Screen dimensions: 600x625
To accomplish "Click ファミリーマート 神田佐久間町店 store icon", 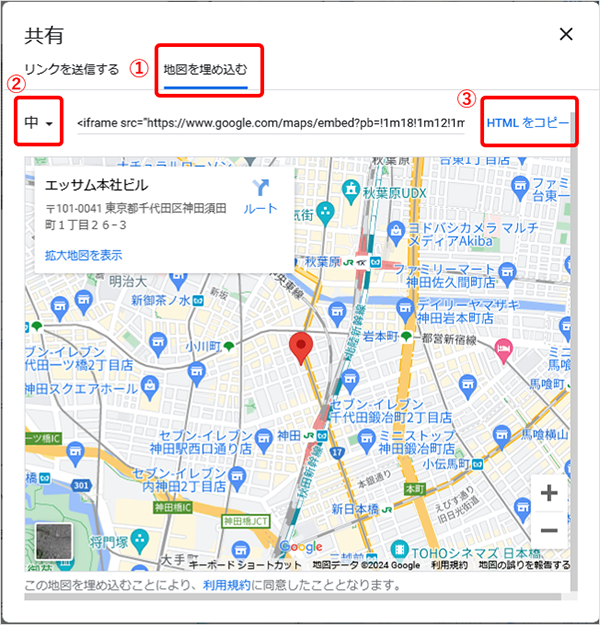I will point(507,275).
